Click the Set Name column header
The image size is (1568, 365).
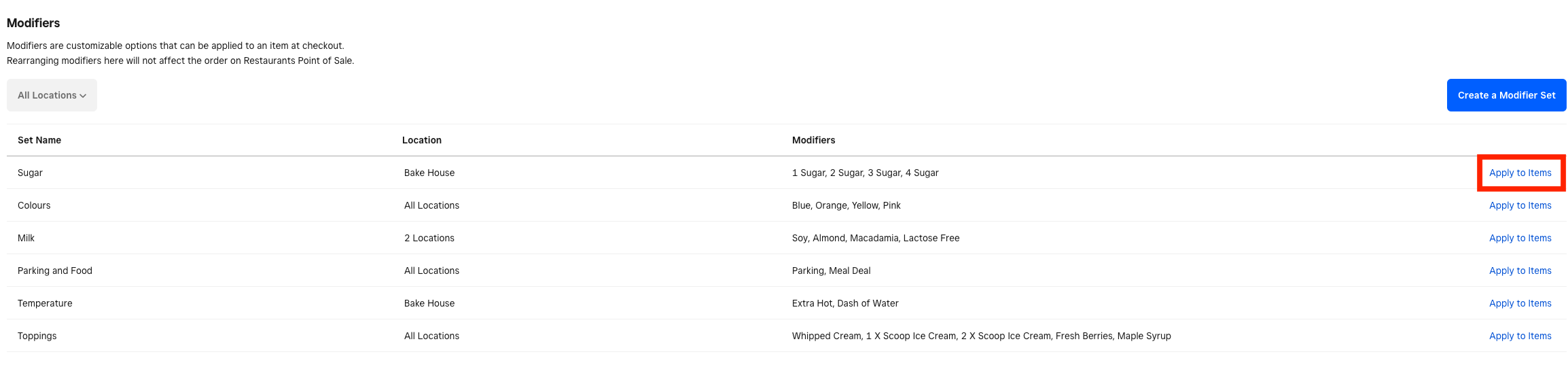[x=39, y=140]
